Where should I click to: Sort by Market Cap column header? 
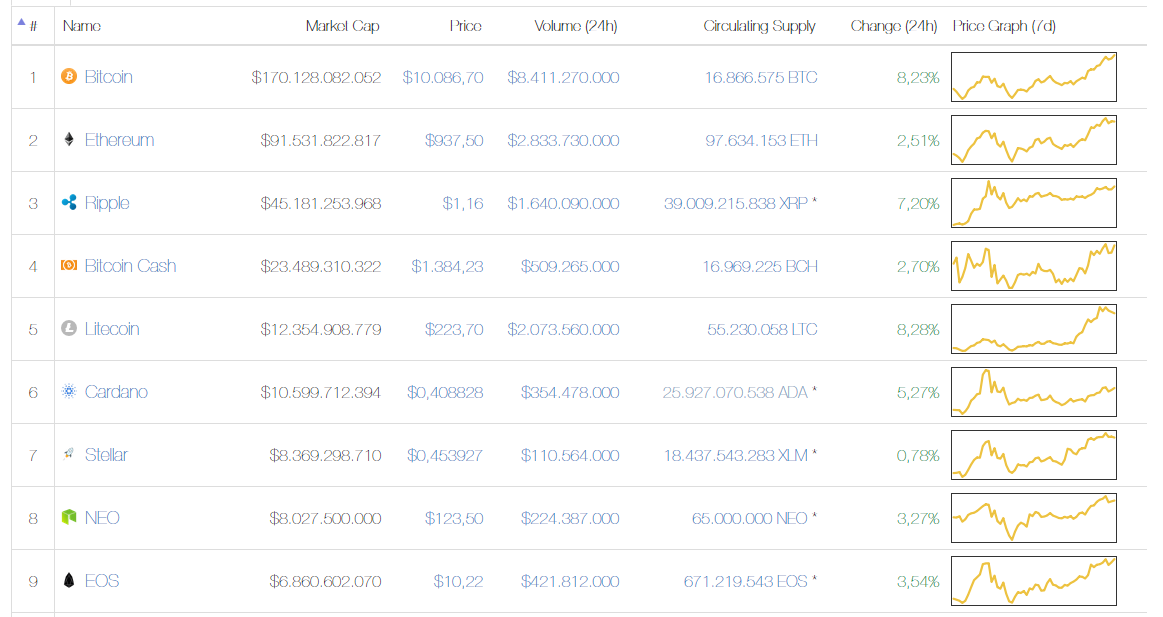[342, 26]
